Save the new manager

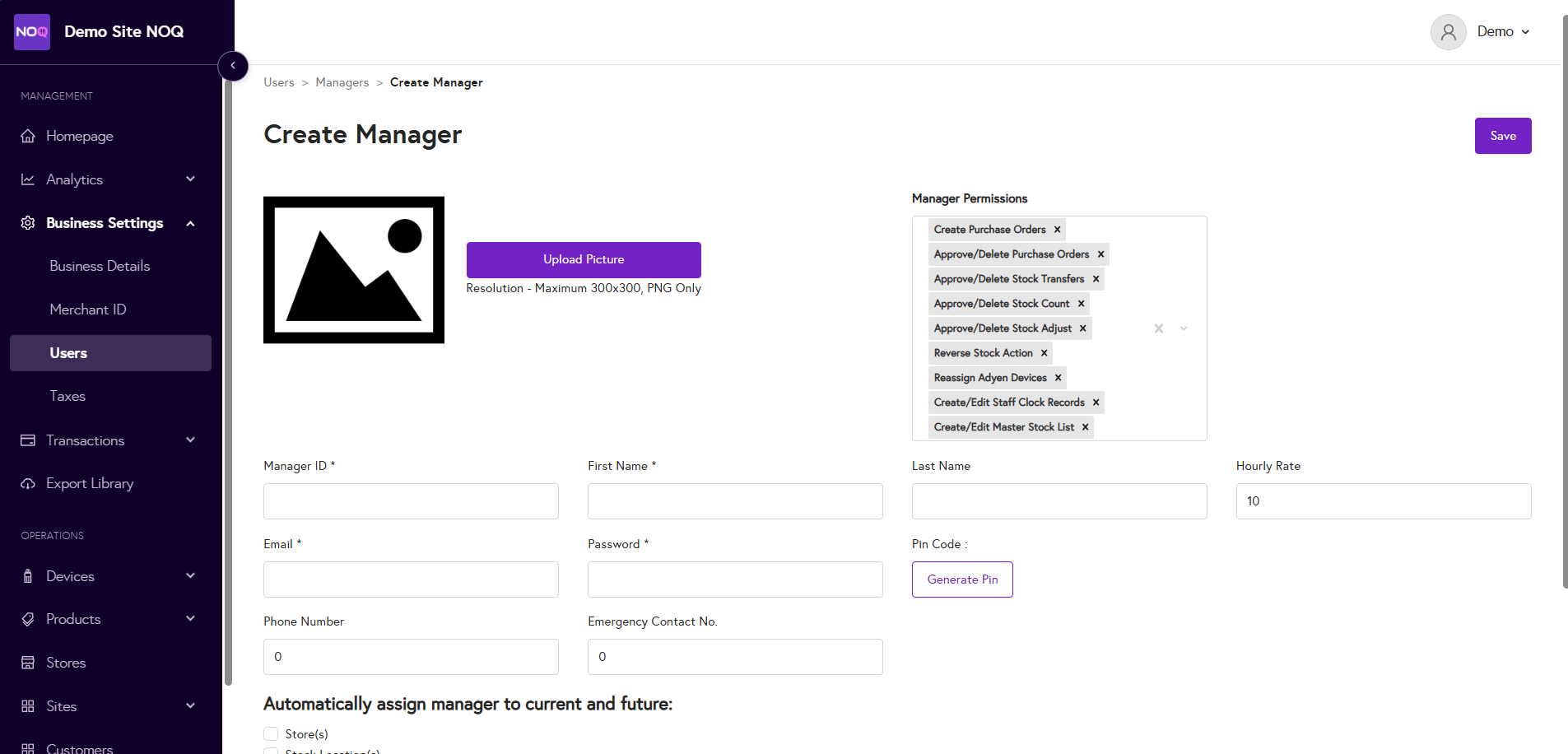(1502, 136)
